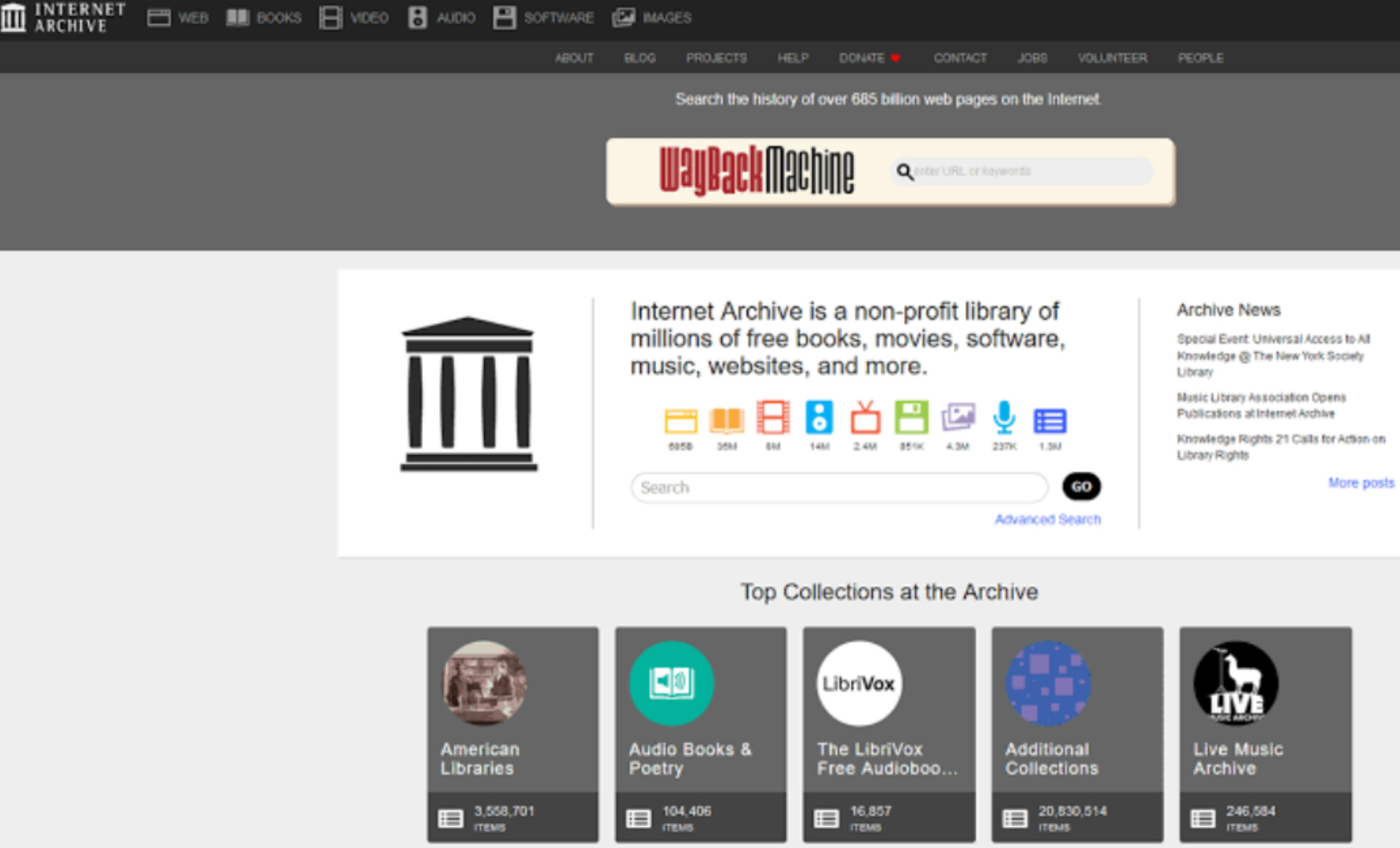Click the green floppy disk software icon
This screenshot has height=848, width=1400.
[911, 418]
